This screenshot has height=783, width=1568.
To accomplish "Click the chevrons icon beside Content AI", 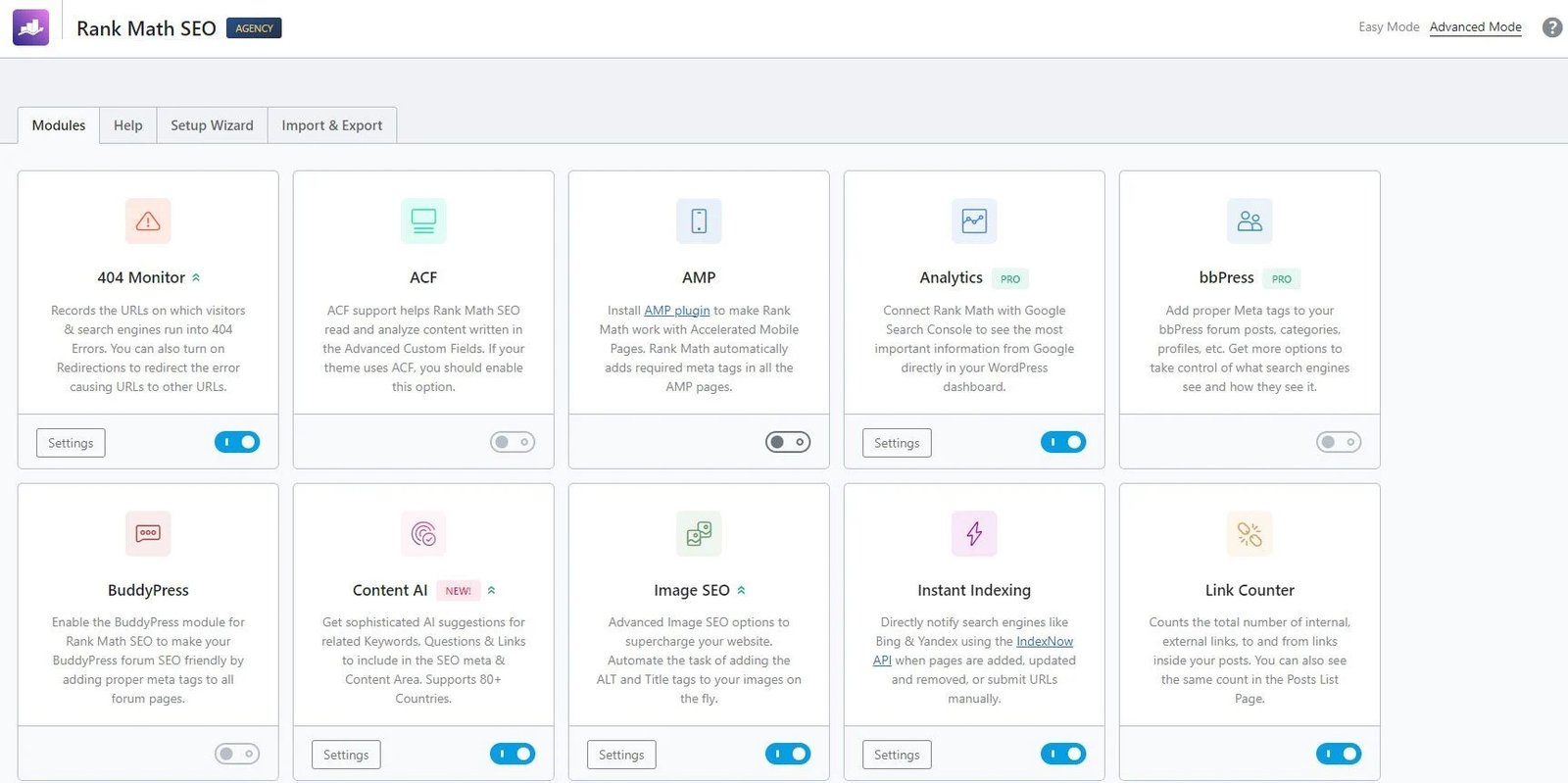I will click(x=491, y=591).
